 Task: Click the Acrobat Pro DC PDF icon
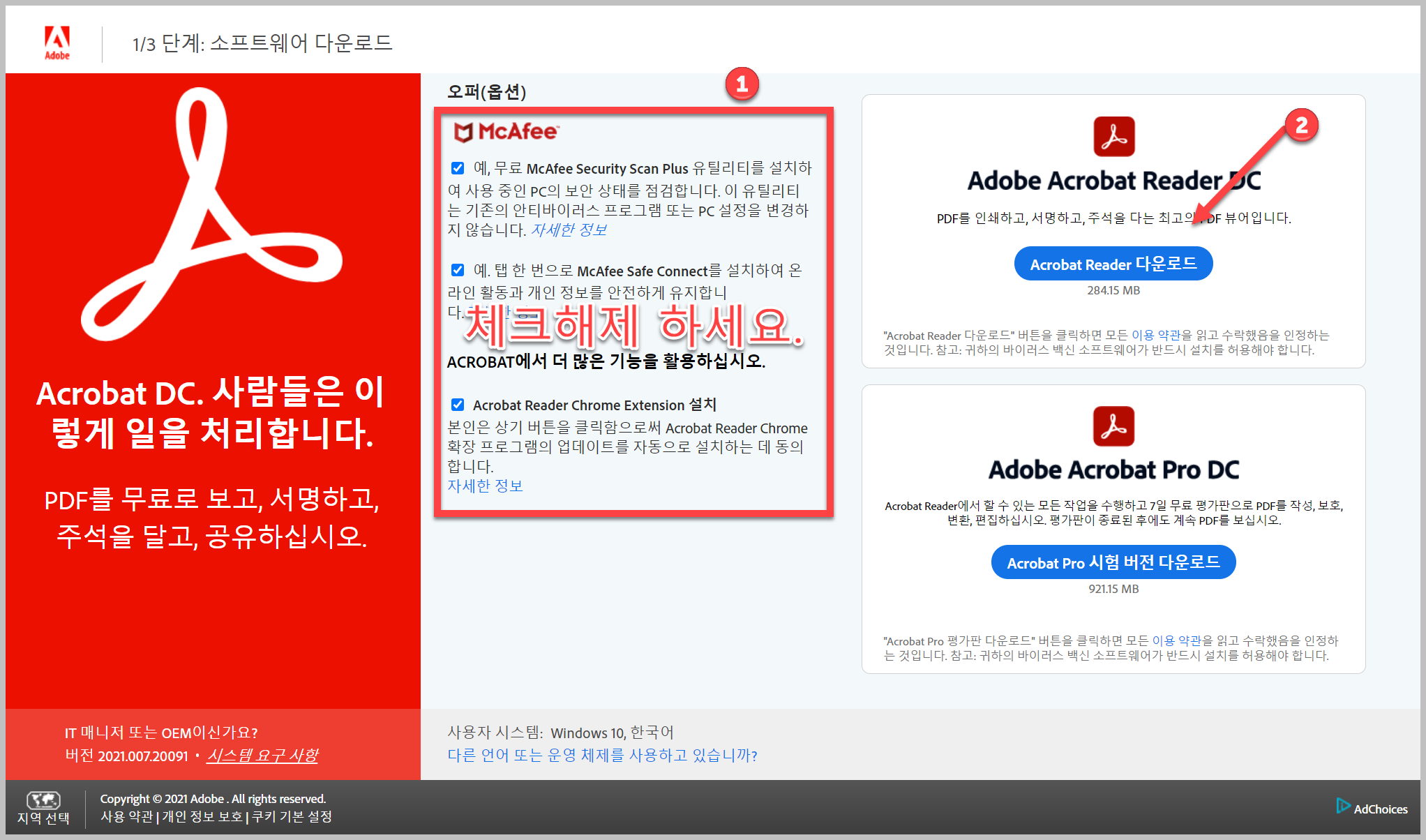click(1113, 426)
